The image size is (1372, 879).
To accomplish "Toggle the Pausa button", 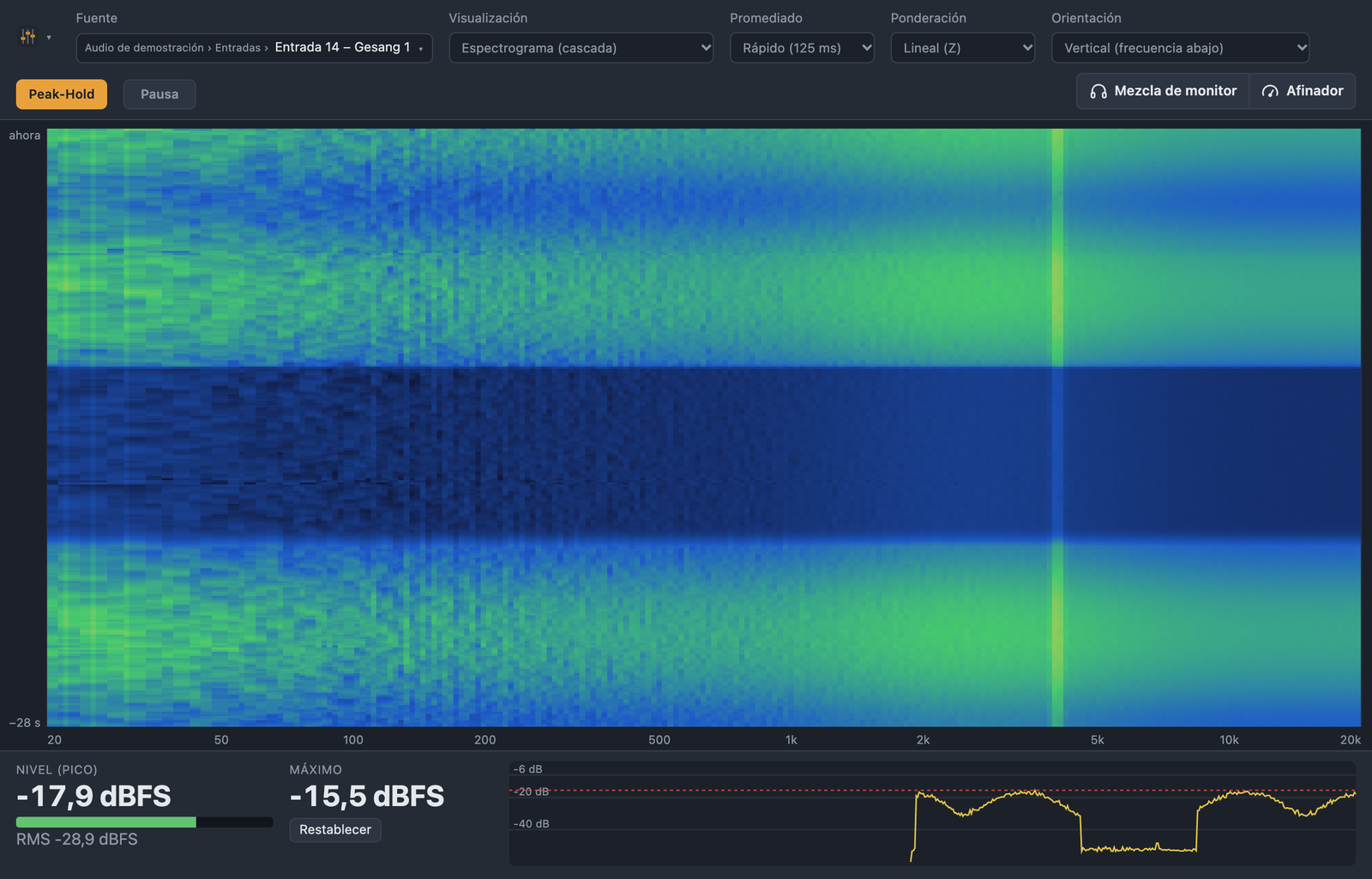I will click(159, 94).
